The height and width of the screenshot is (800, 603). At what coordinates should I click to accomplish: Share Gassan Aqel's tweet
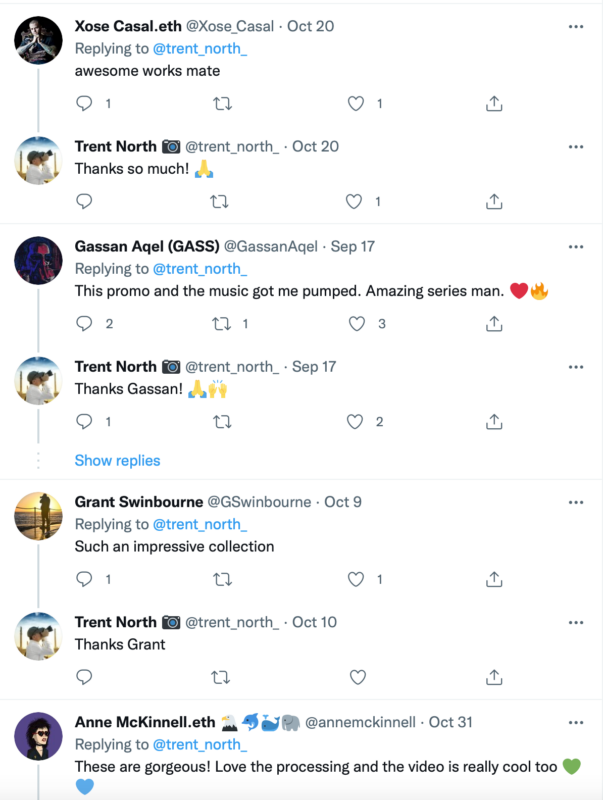[493, 323]
